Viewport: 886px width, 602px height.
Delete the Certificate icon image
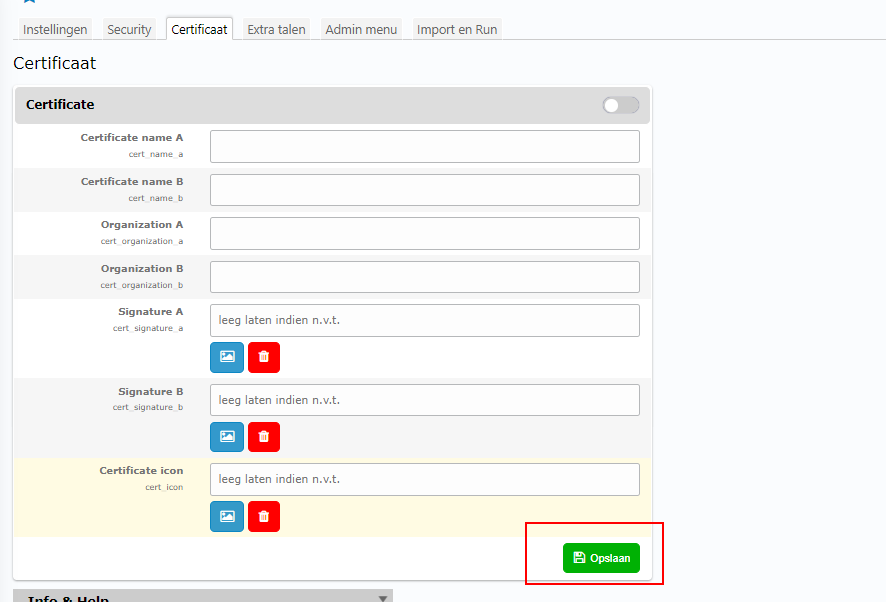(x=264, y=516)
